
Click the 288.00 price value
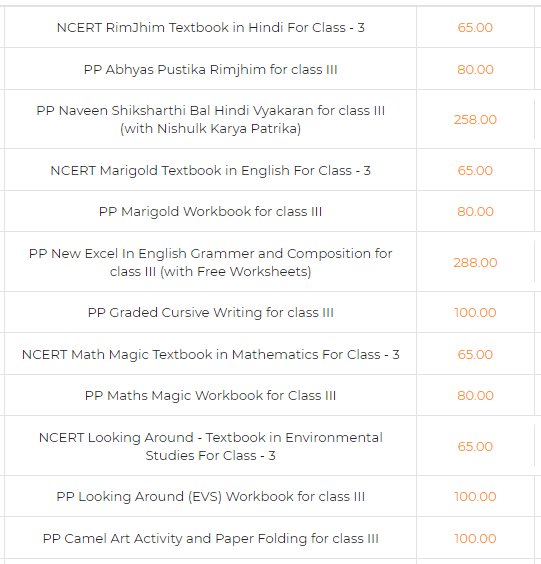click(x=475, y=263)
